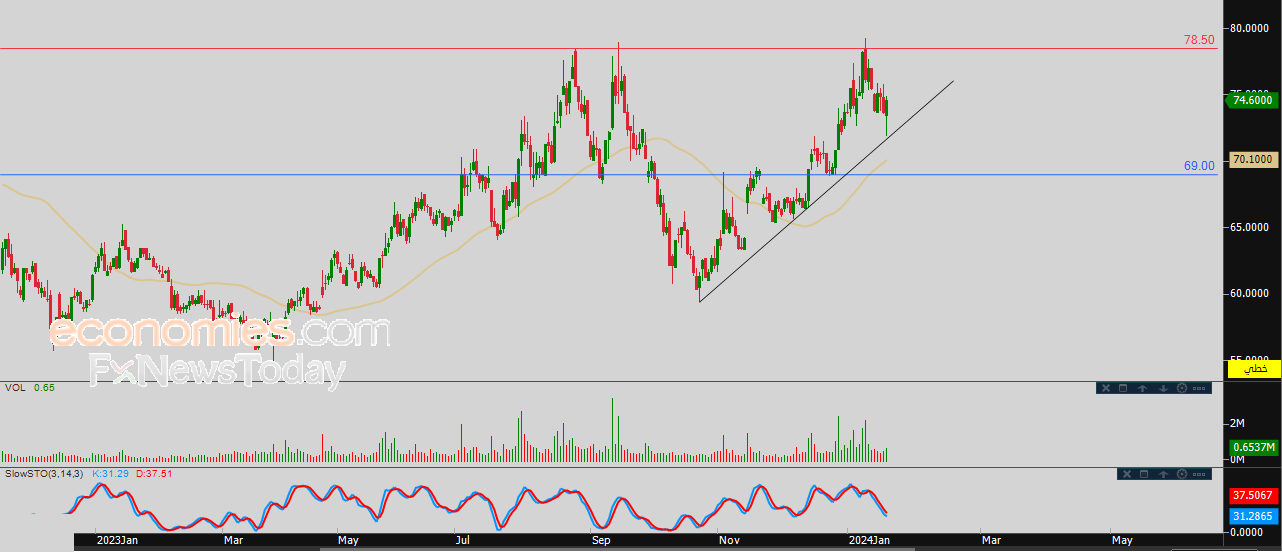Click the VOL value 0.65
Viewport: 1282px width, 552px height.
point(44,387)
